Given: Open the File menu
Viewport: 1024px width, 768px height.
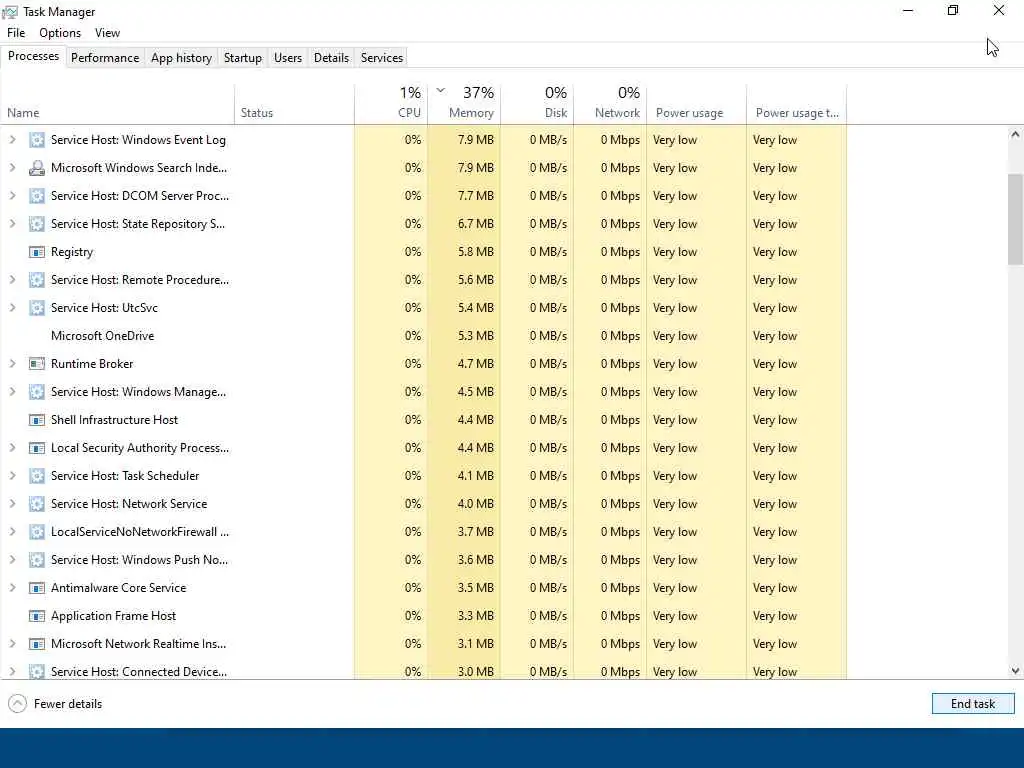Looking at the screenshot, I should click(16, 33).
